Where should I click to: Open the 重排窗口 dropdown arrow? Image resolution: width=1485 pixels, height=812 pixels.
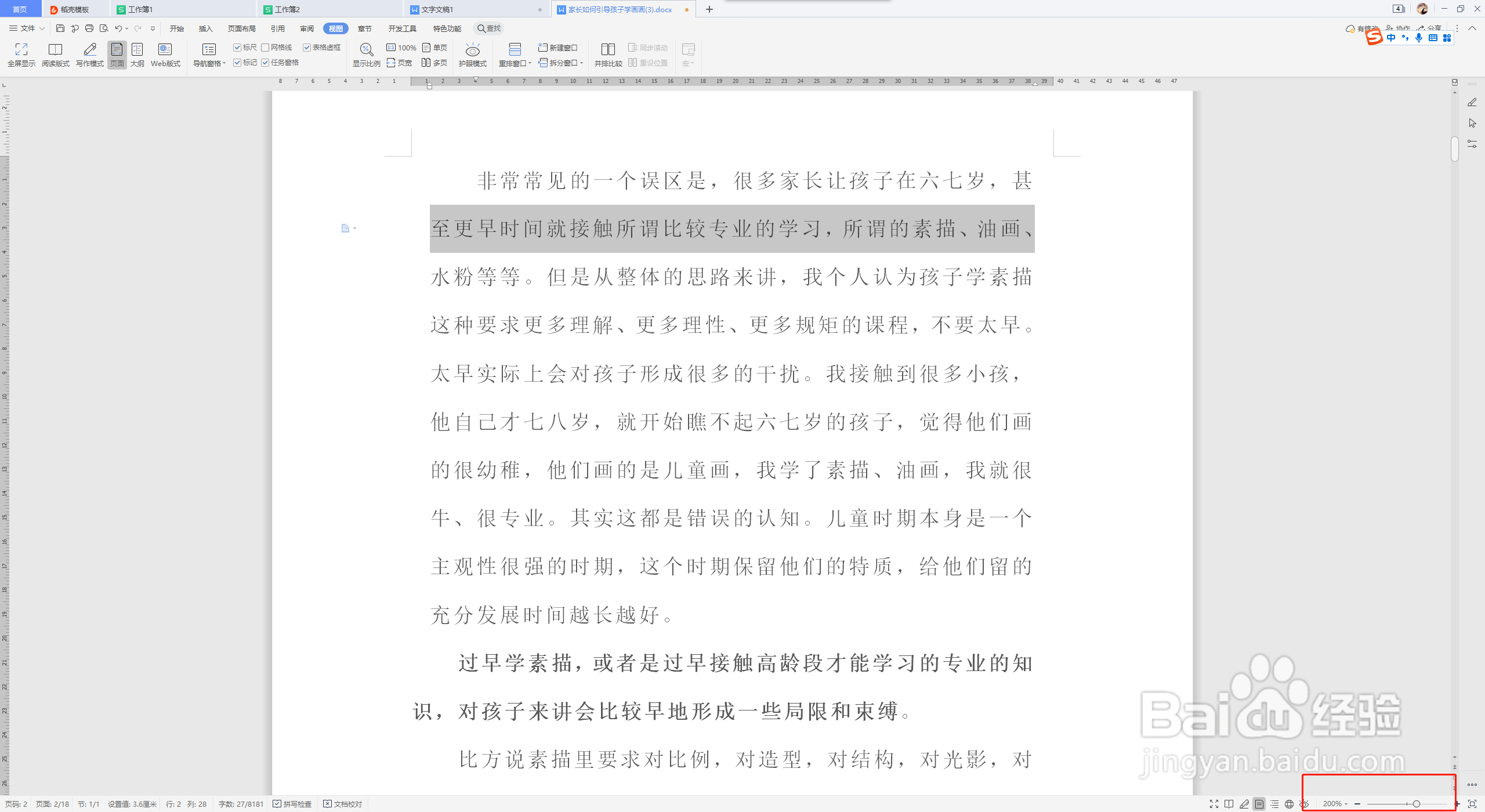528,63
